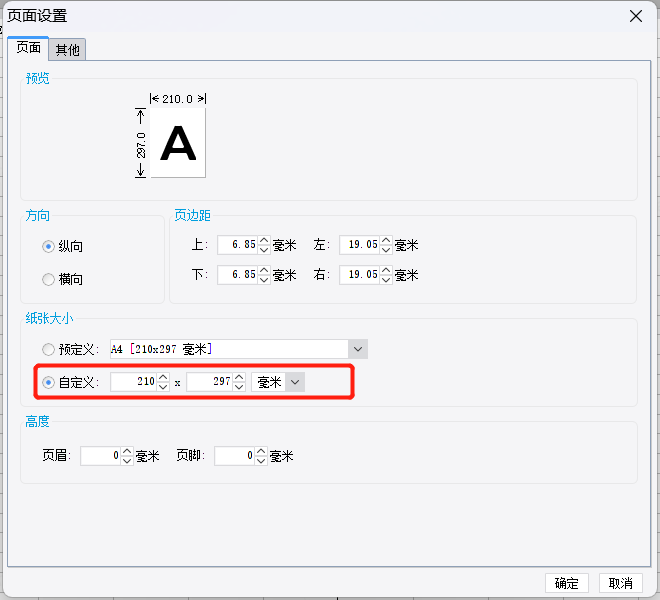Choose the 预定义 paper size option

pos(48,349)
